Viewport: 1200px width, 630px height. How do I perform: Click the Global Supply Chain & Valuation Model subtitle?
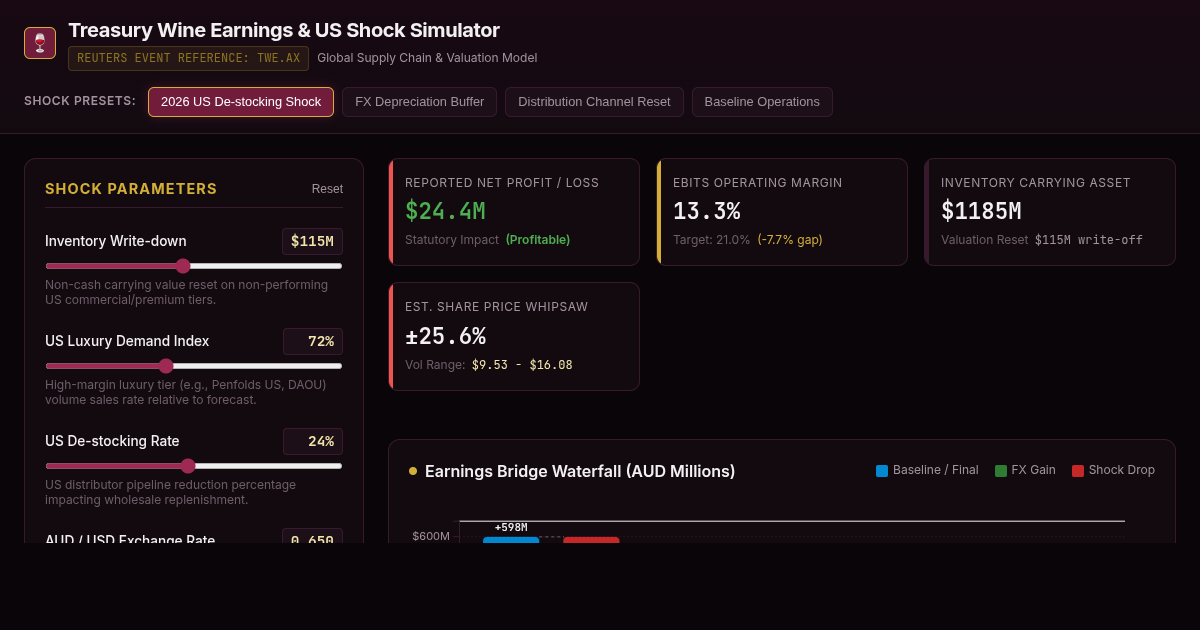(427, 58)
